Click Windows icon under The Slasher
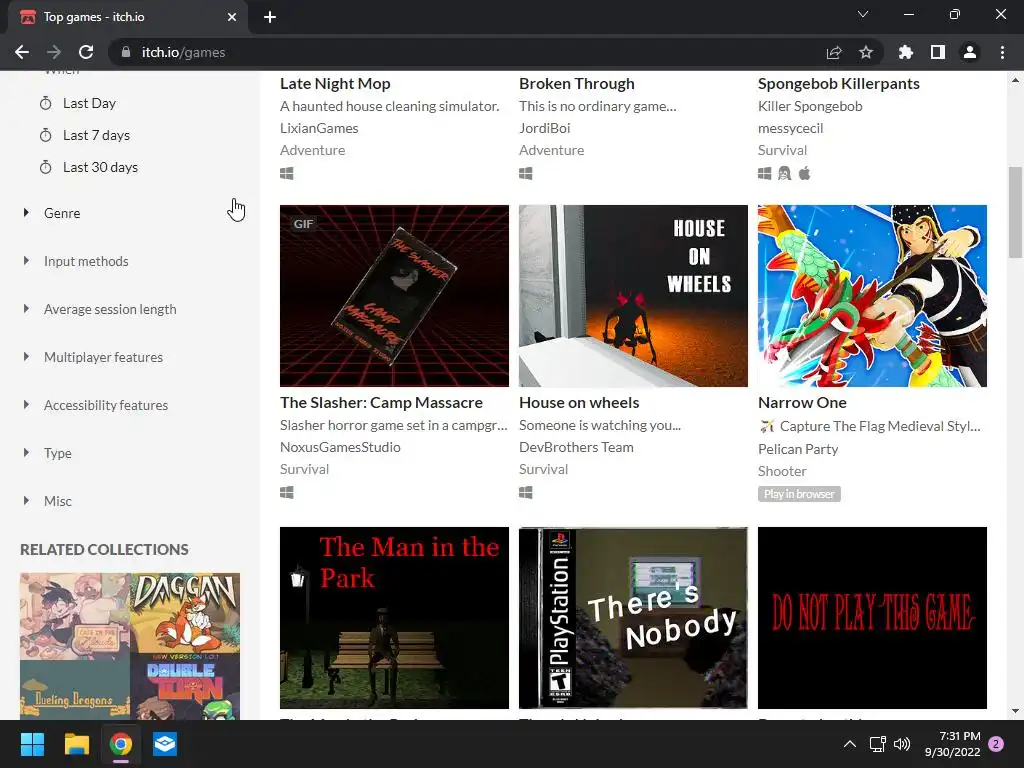This screenshot has width=1024, height=768. [287, 492]
